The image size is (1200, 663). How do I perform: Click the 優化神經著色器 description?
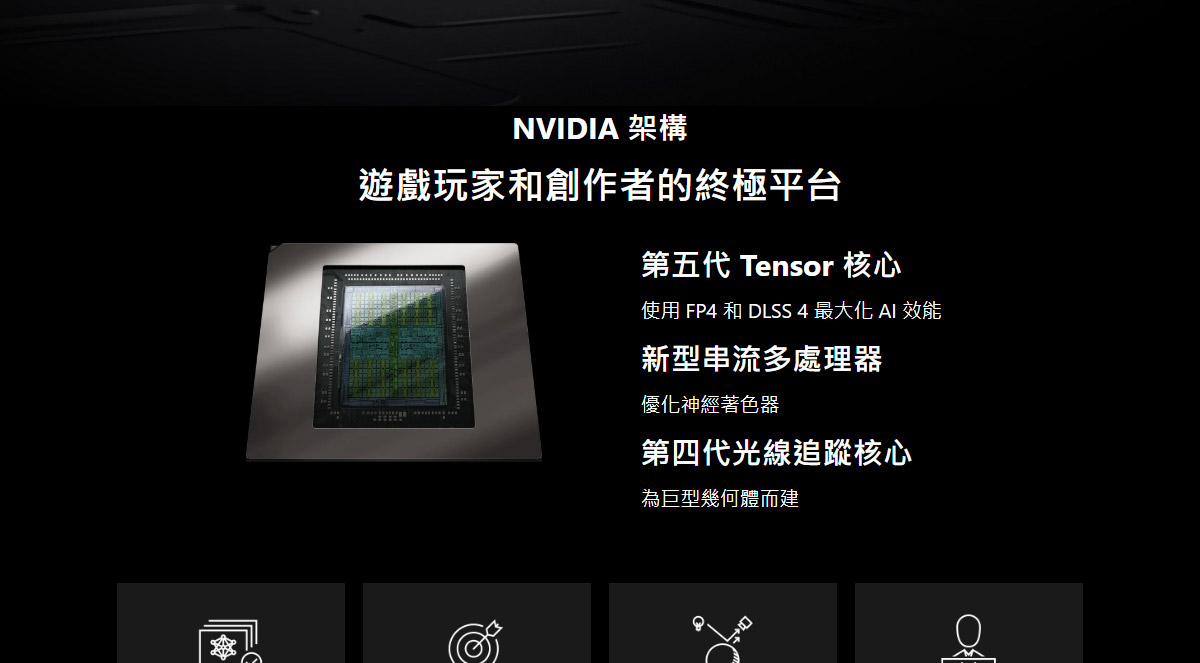pyautogui.click(x=710, y=405)
